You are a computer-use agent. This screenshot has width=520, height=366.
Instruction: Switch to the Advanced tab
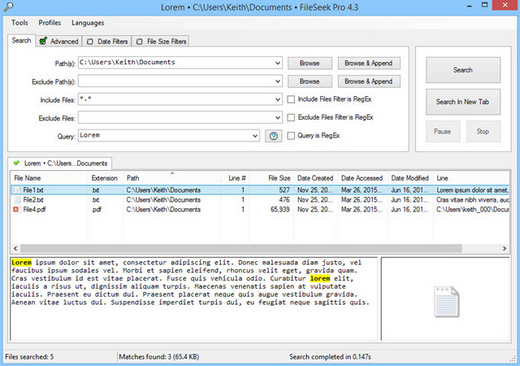(x=59, y=41)
